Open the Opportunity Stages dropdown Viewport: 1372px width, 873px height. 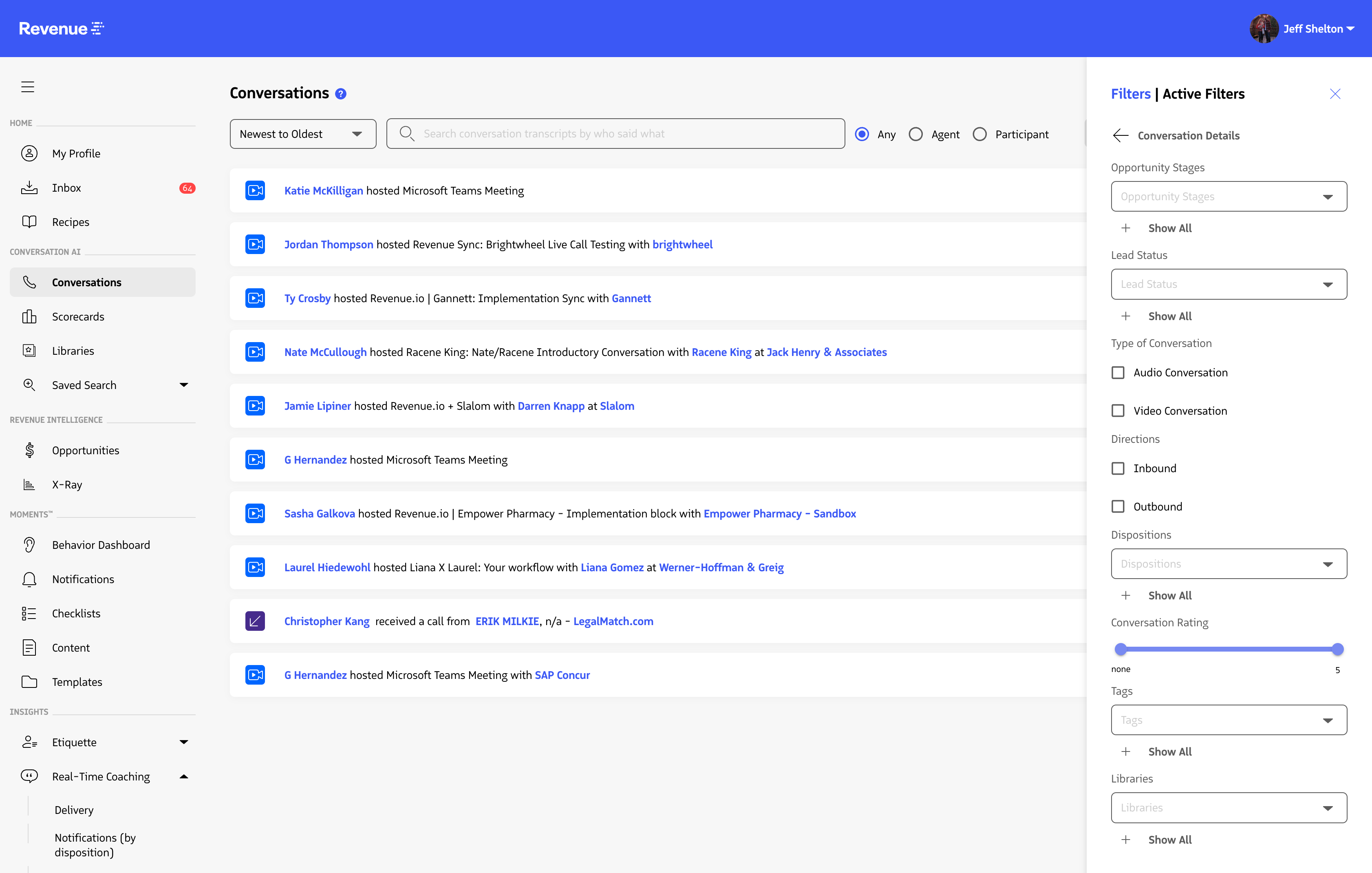tap(1229, 197)
